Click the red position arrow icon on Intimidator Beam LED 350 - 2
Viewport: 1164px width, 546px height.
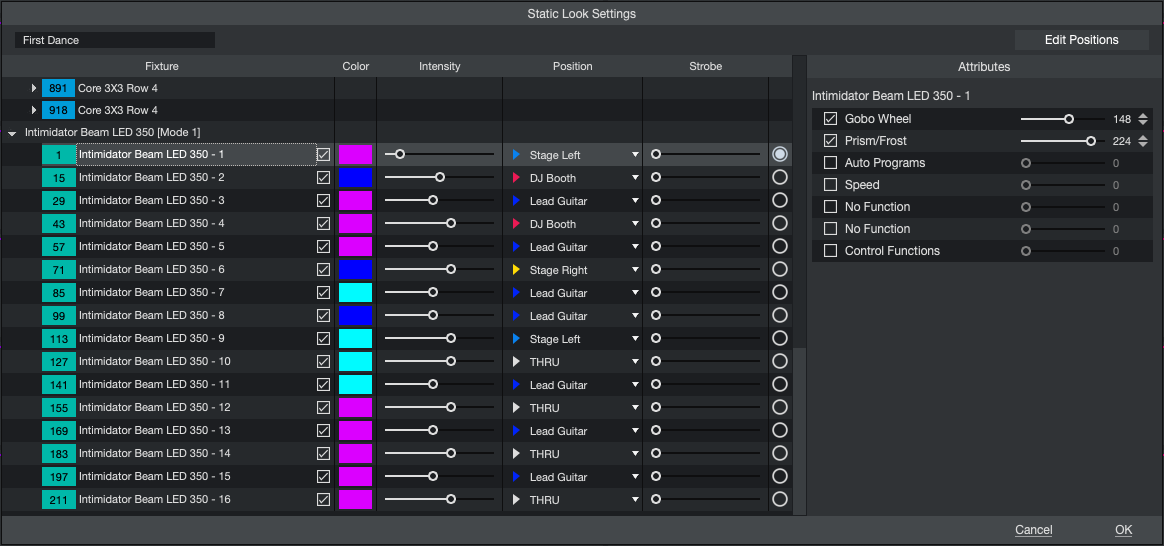click(517, 178)
